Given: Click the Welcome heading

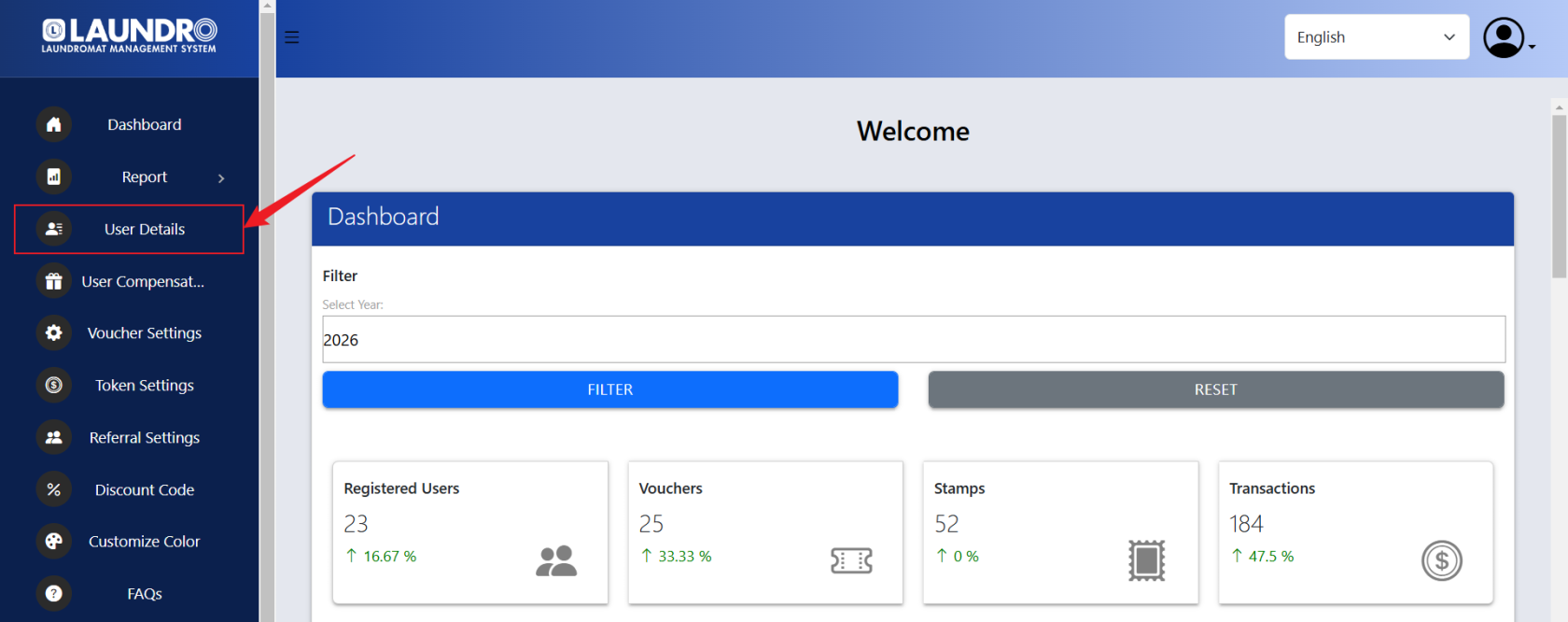Looking at the screenshot, I should pos(913,131).
